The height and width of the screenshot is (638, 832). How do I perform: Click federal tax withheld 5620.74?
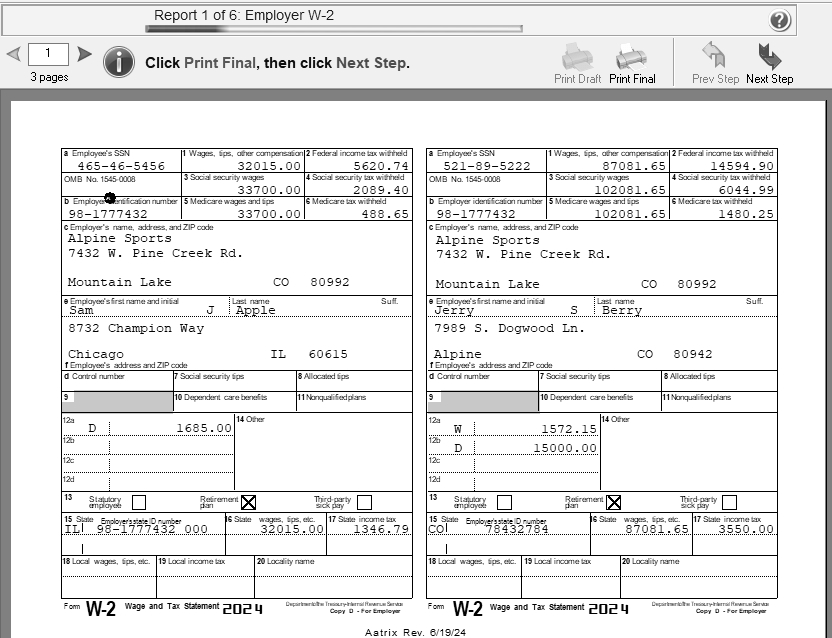(x=381, y=166)
